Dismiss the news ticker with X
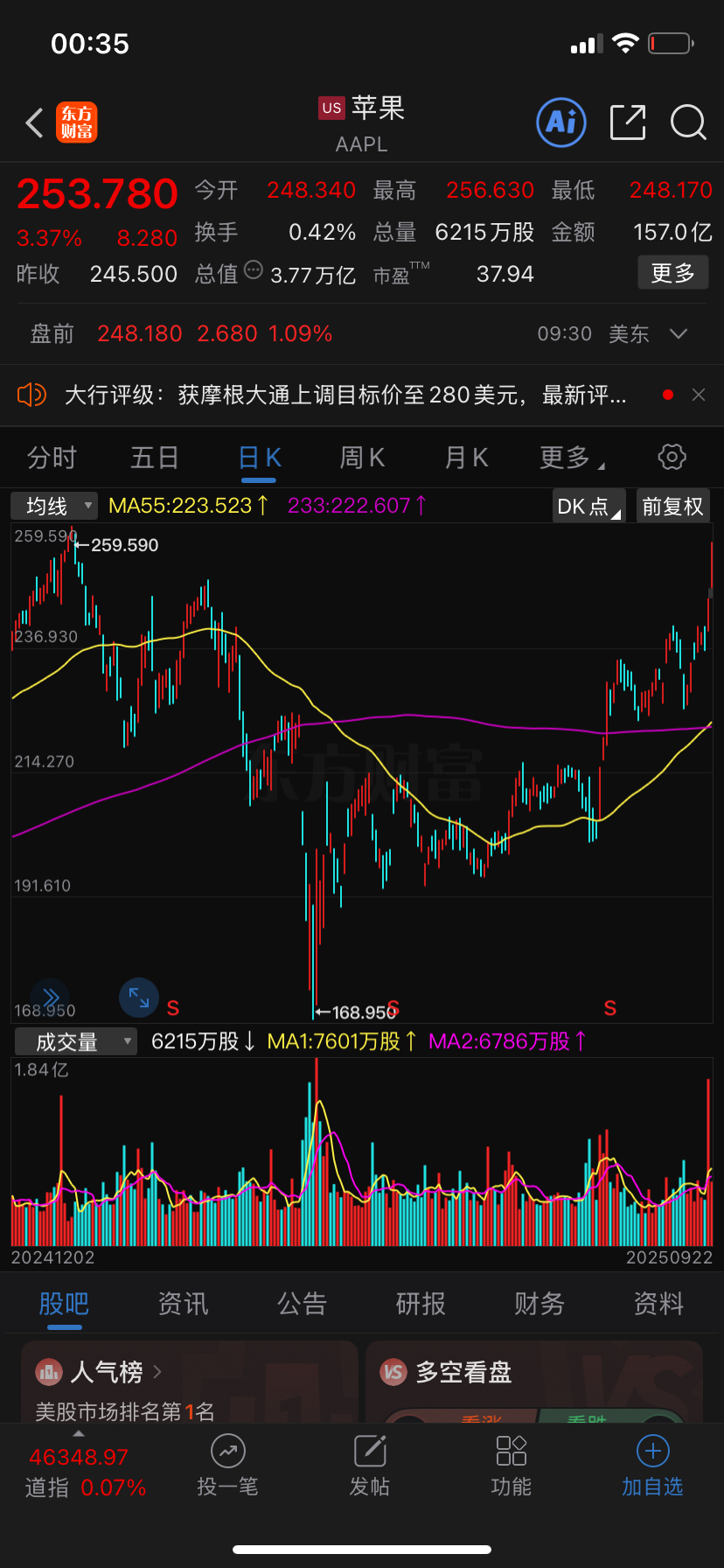The width and height of the screenshot is (724, 1568). tap(699, 395)
